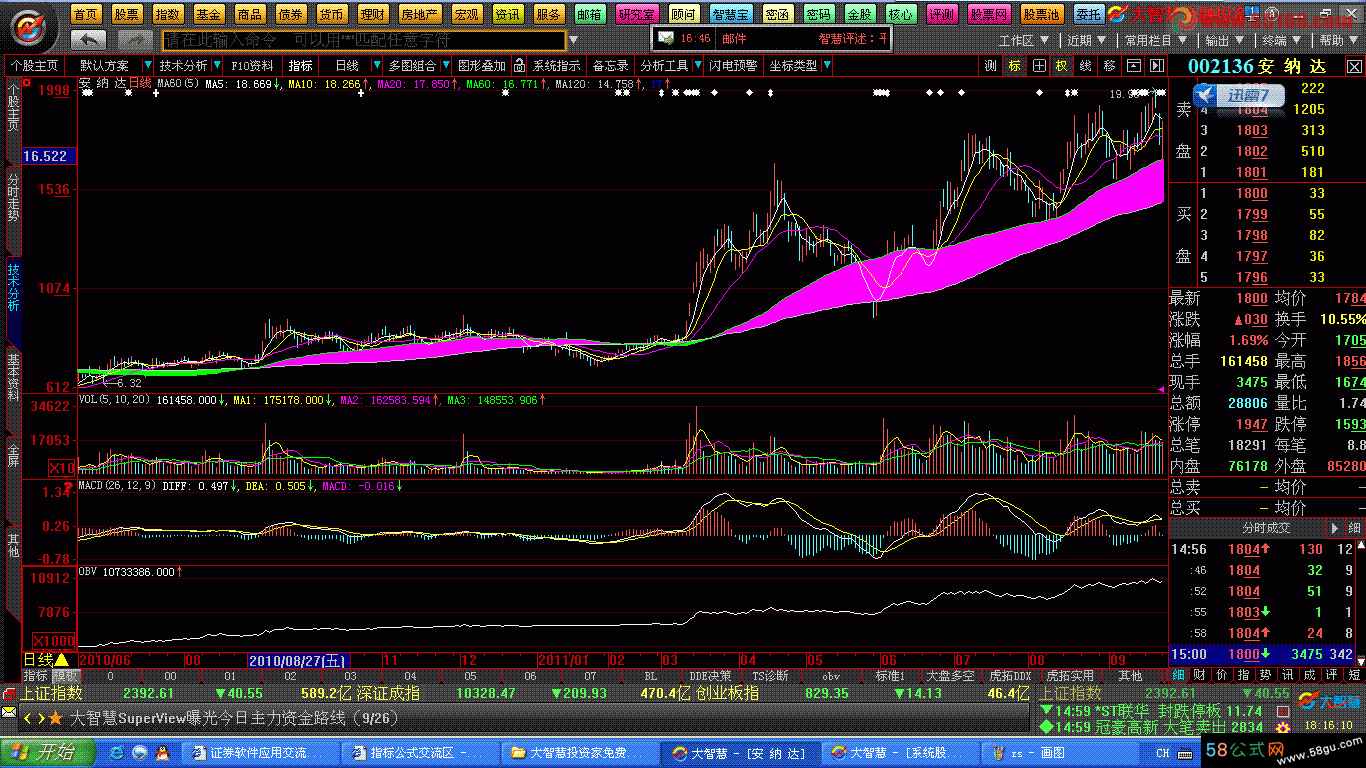Click the command input field
This screenshot has height=768, width=1366.
coord(362,40)
